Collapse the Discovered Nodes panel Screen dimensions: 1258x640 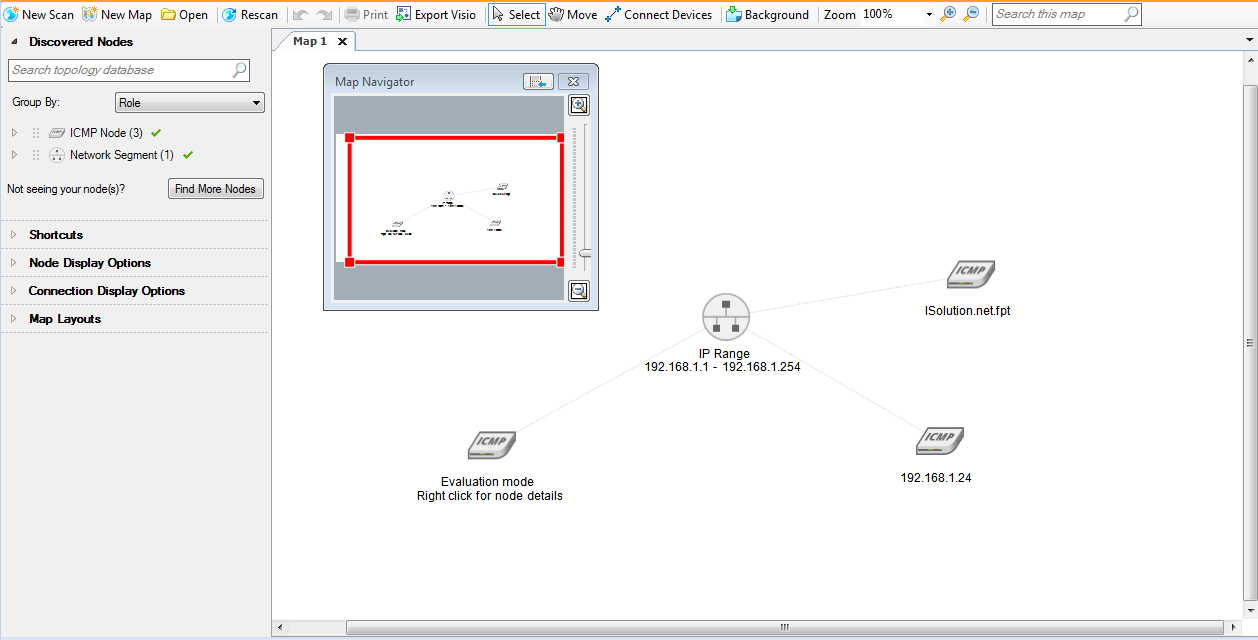12,42
